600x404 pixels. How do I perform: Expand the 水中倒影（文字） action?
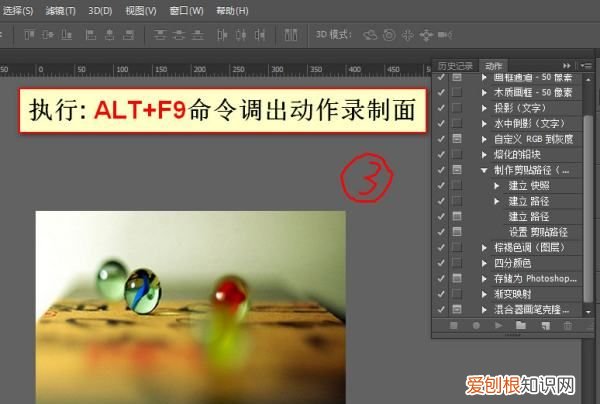click(x=484, y=124)
